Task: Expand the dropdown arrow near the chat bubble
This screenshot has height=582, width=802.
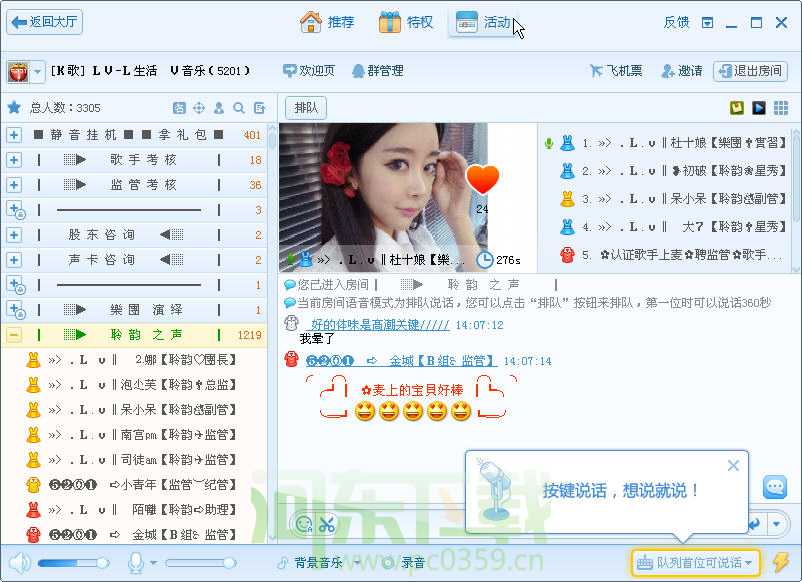Action: pyautogui.click(x=777, y=524)
